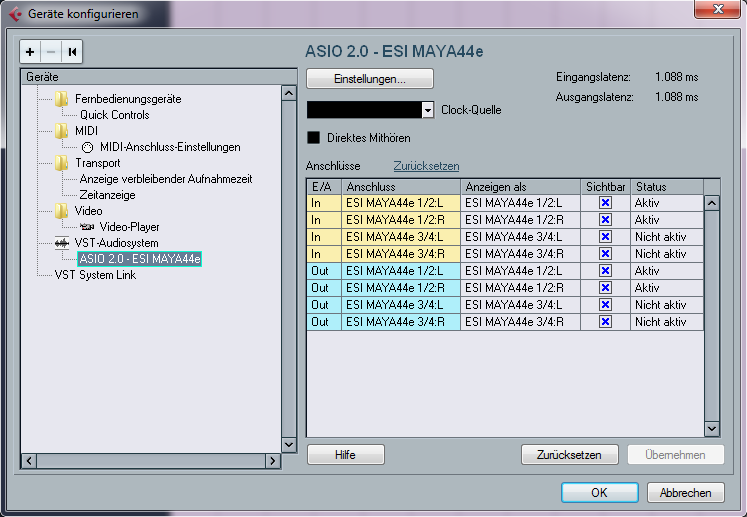
Task: Click the Sichtbar column header
Action: [606, 187]
